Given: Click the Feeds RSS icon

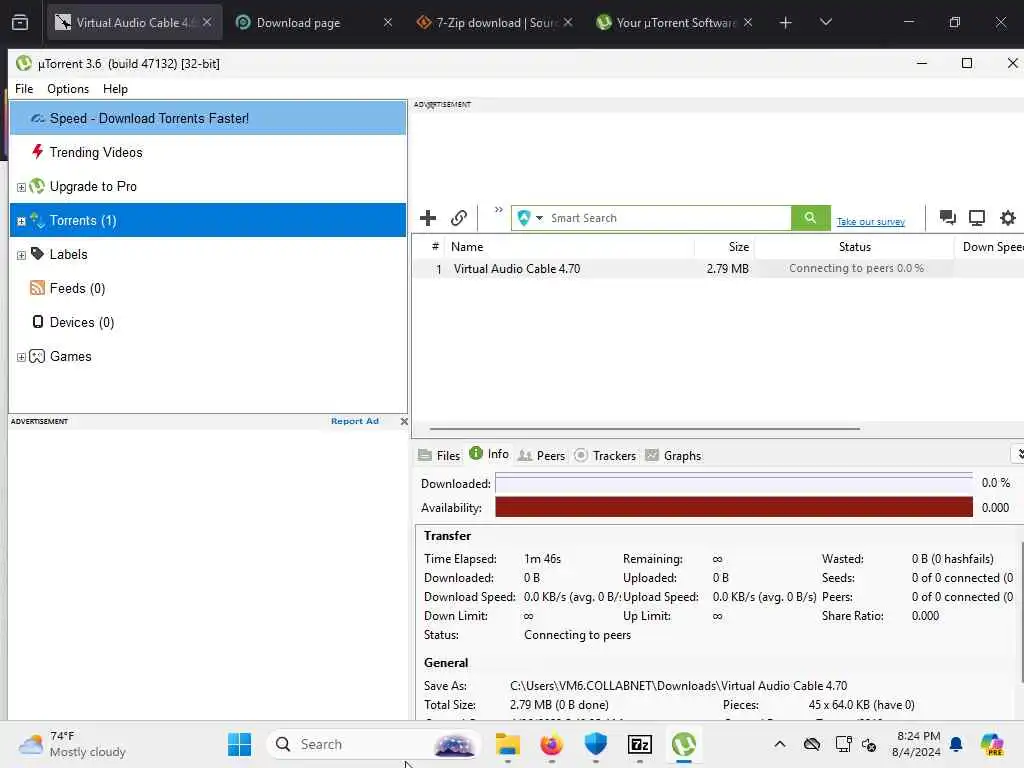Looking at the screenshot, I should (38, 288).
